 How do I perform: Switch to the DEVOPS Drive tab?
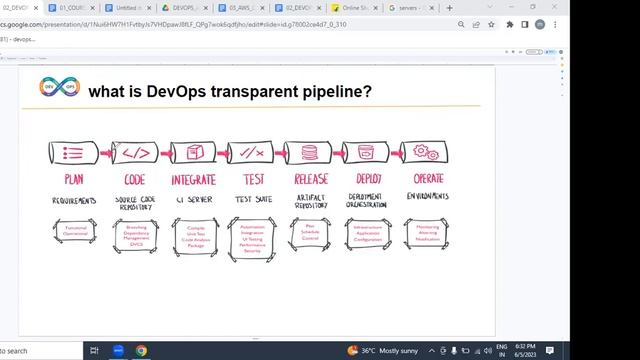click(185, 8)
